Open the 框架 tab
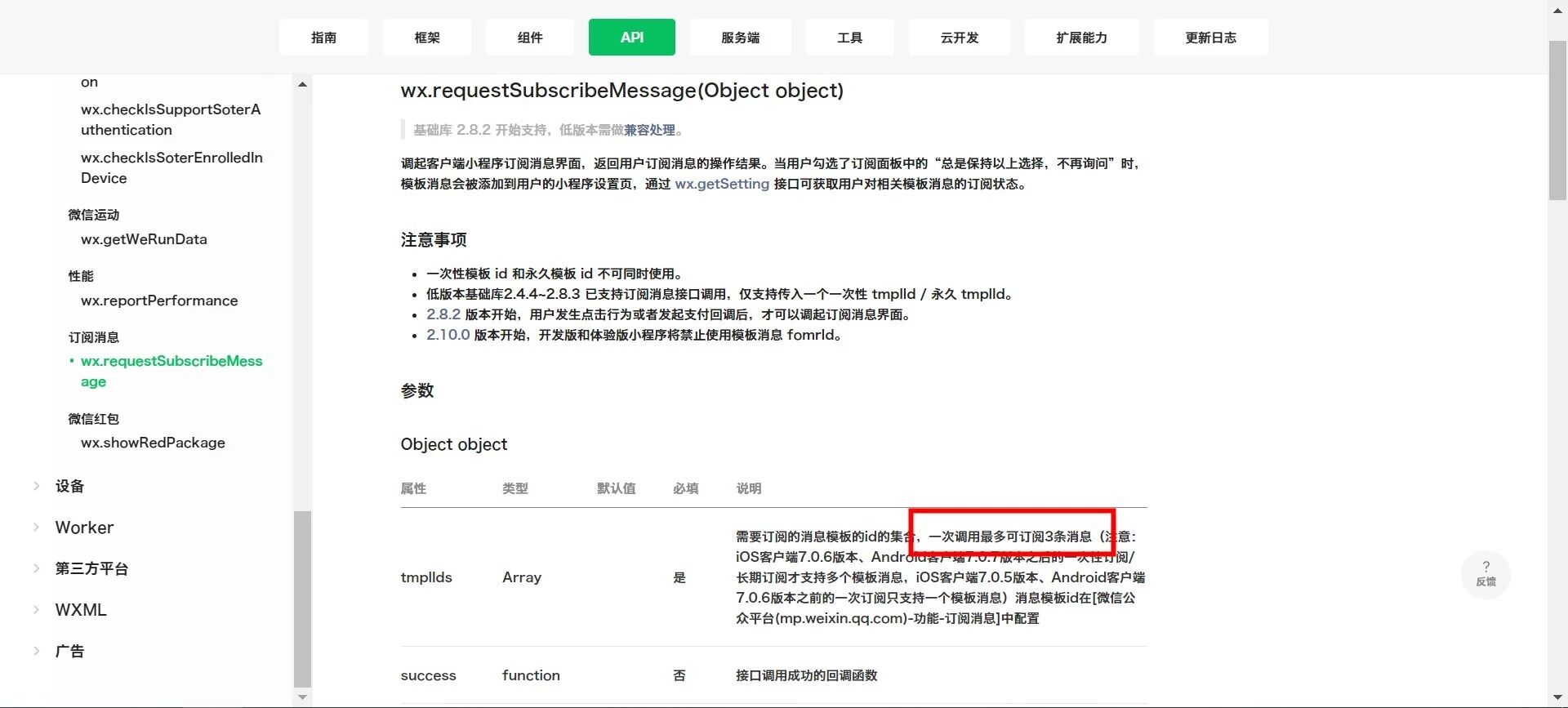This screenshot has width=1568, height=708. tap(427, 38)
